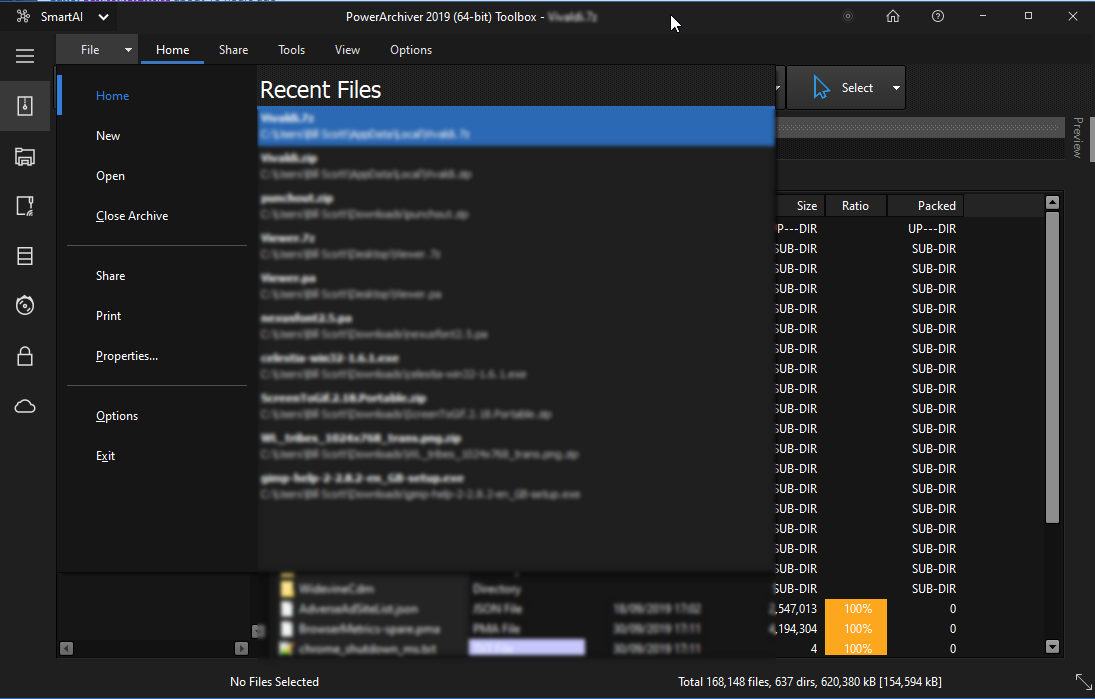Image resolution: width=1095 pixels, height=699 pixels.
Task: Open the help question mark icon
Action: coord(937,16)
